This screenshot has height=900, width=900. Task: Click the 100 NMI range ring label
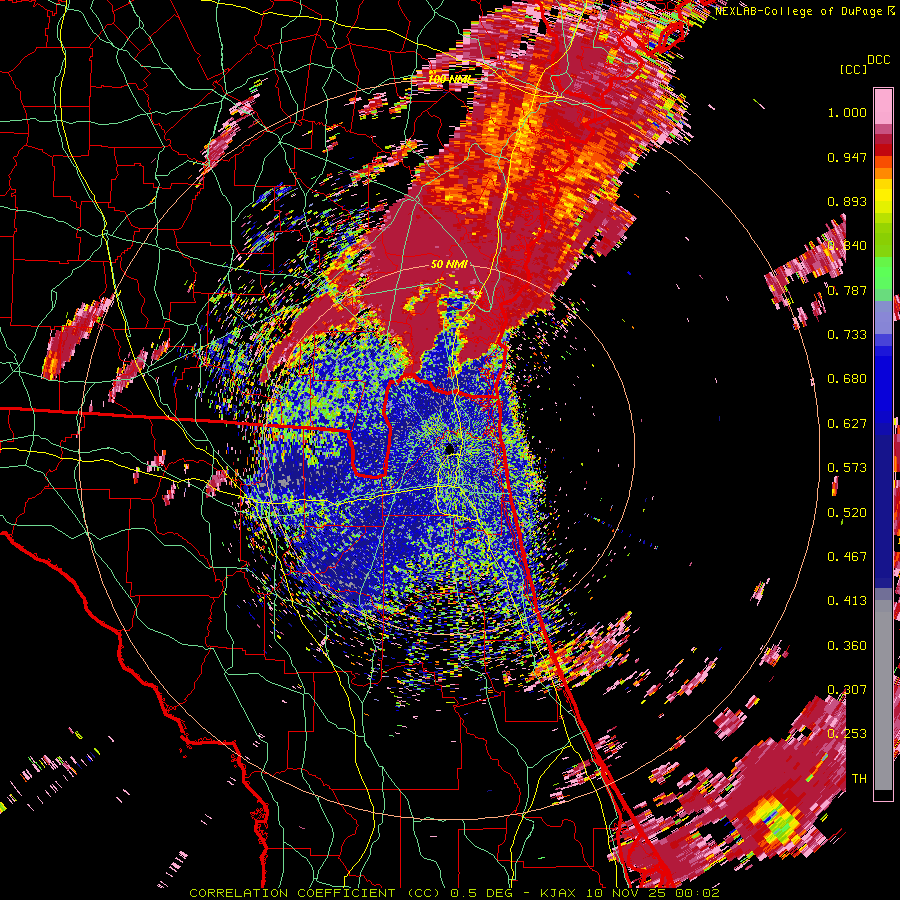tap(452, 79)
